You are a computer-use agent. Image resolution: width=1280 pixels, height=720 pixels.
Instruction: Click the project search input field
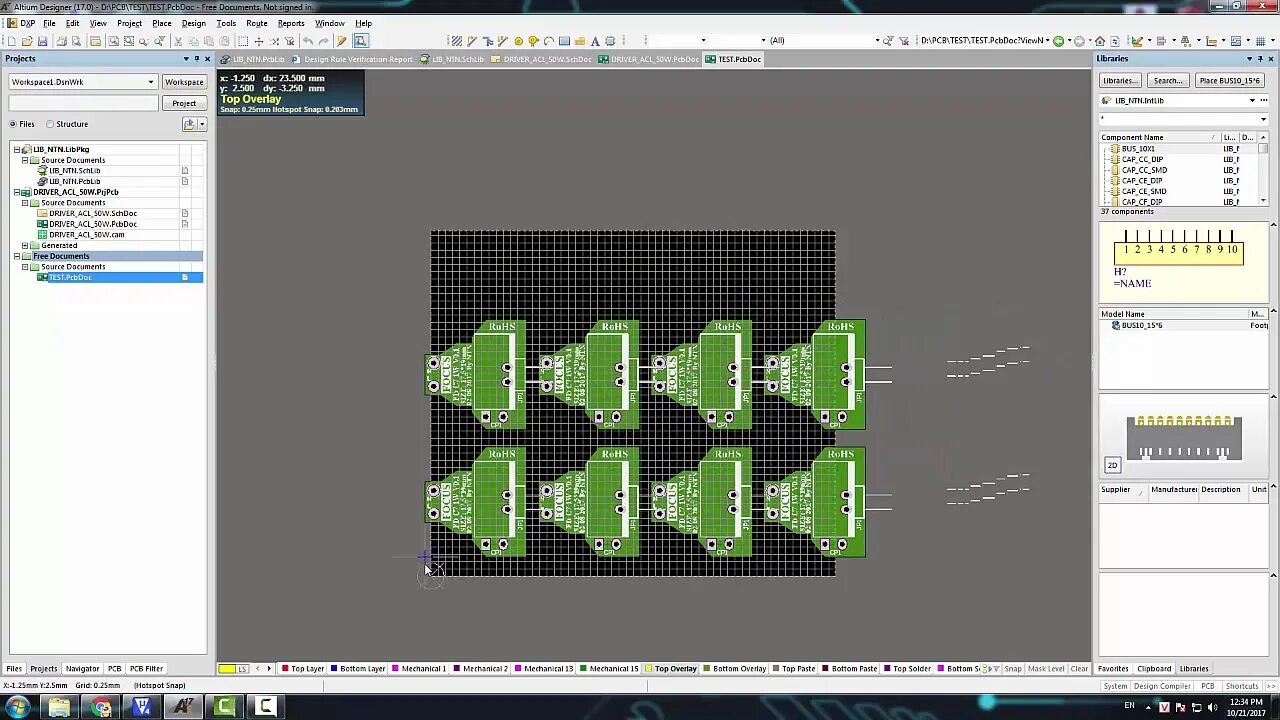pyautogui.click(x=83, y=103)
